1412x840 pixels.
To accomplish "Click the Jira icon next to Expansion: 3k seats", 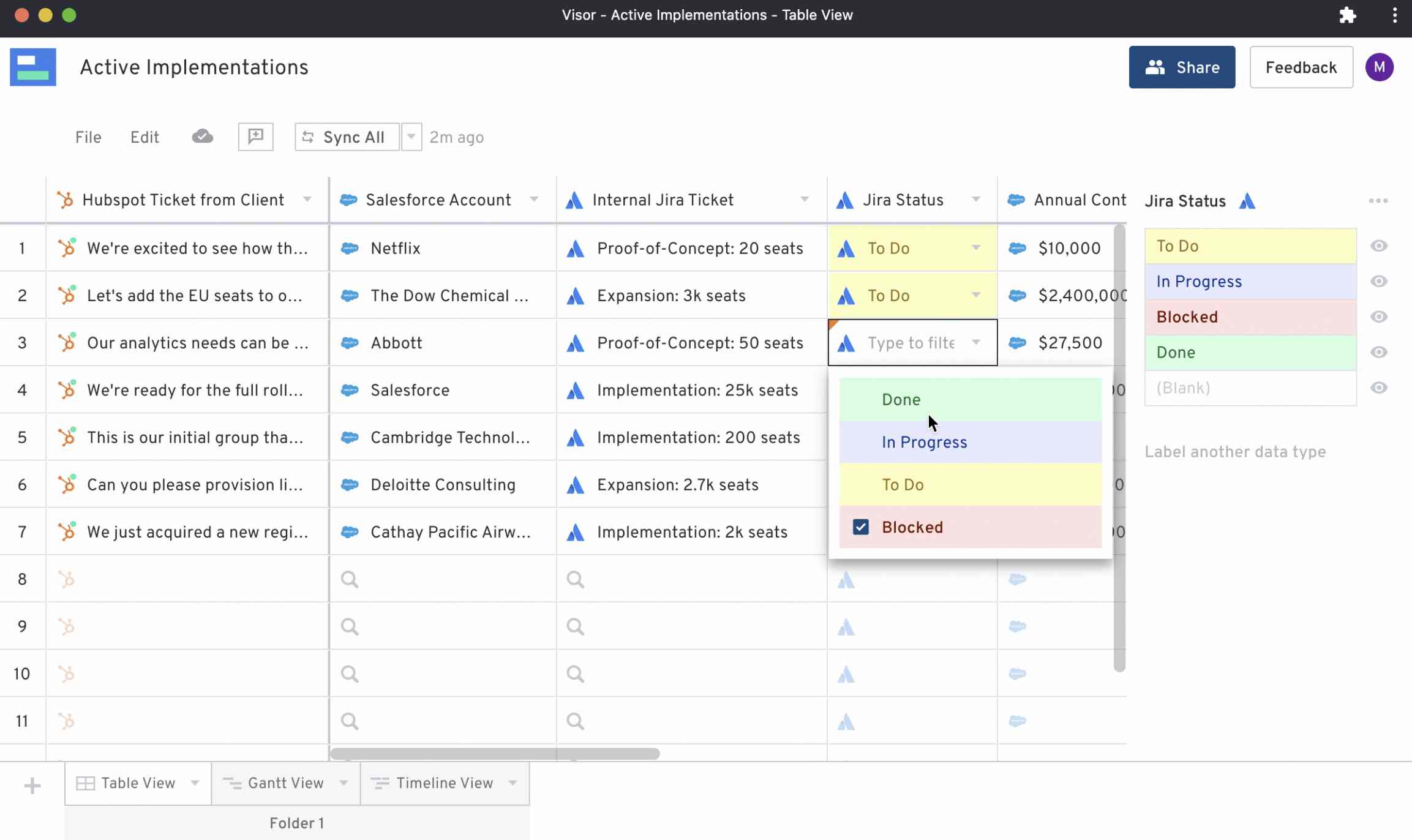I will [x=575, y=296].
